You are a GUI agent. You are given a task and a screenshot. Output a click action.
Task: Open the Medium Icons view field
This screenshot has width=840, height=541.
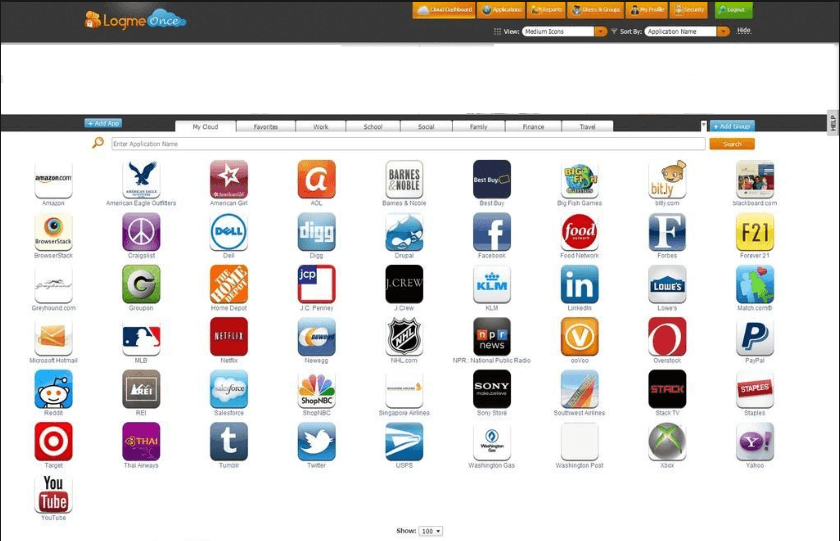pyautogui.click(x=558, y=32)
